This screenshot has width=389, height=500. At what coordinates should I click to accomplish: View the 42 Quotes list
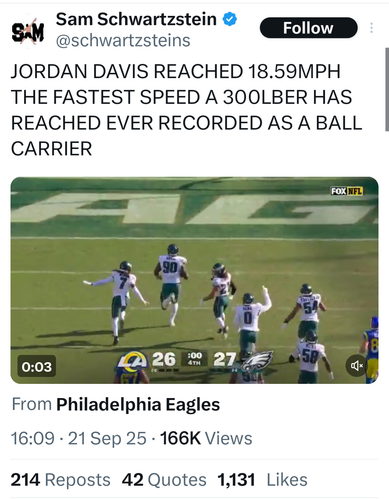pos(164,480)
